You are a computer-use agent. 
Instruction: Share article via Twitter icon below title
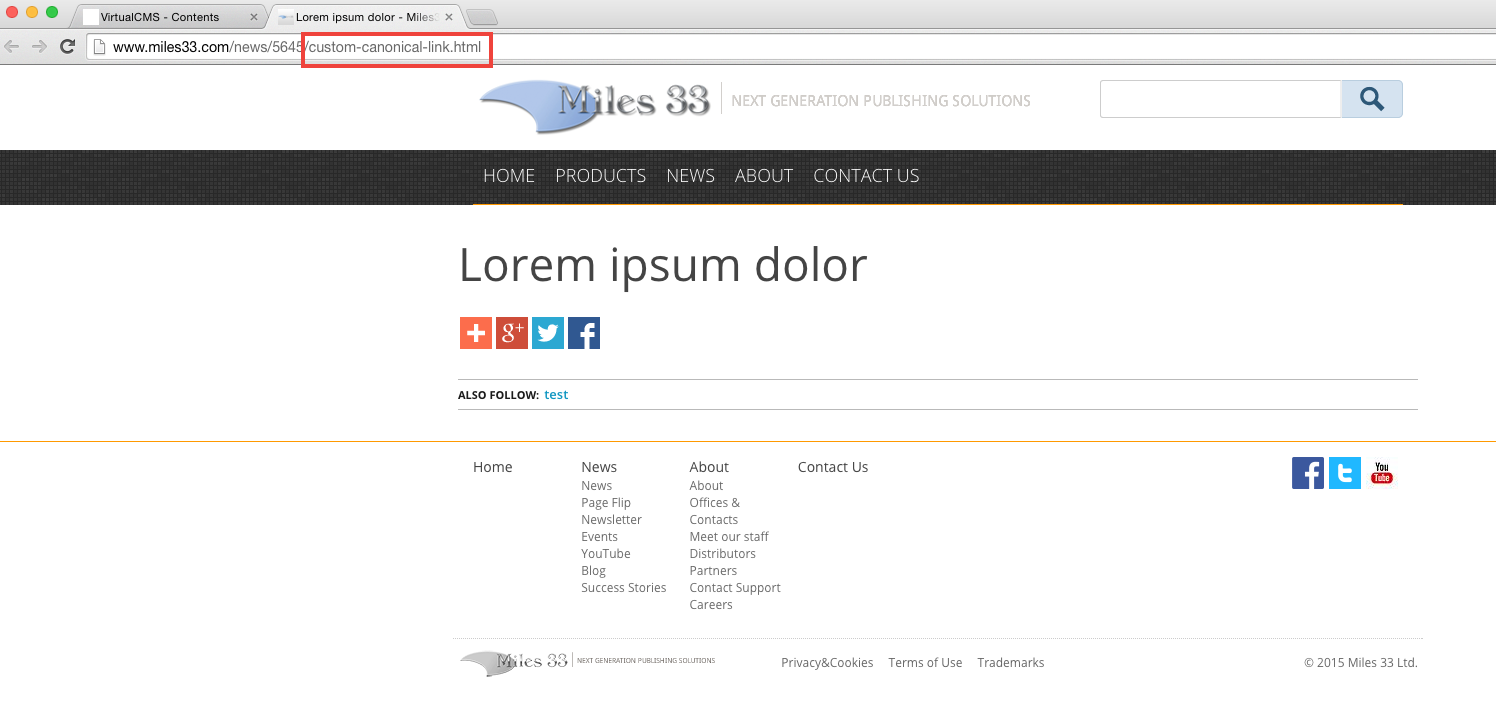pos(548,333)
